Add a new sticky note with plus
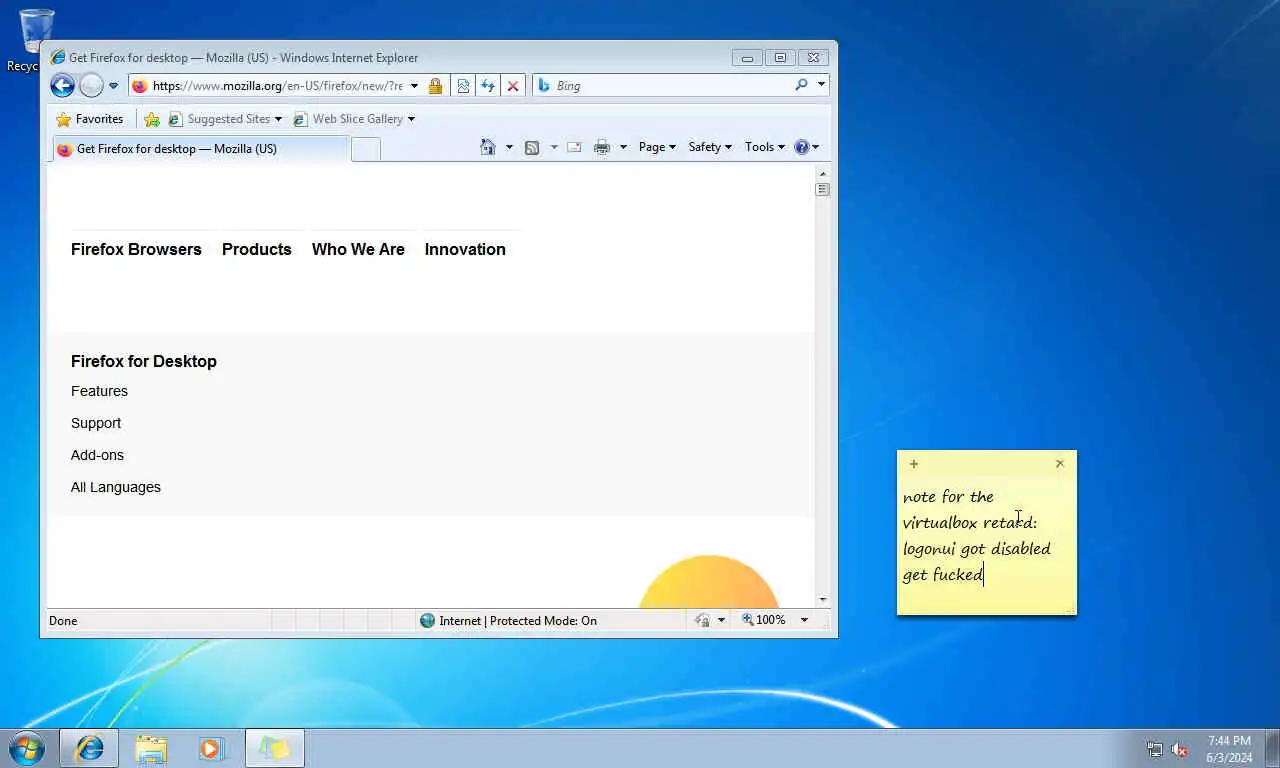The width and height of the screenshot is (1280, 768). tap(913, 464)
